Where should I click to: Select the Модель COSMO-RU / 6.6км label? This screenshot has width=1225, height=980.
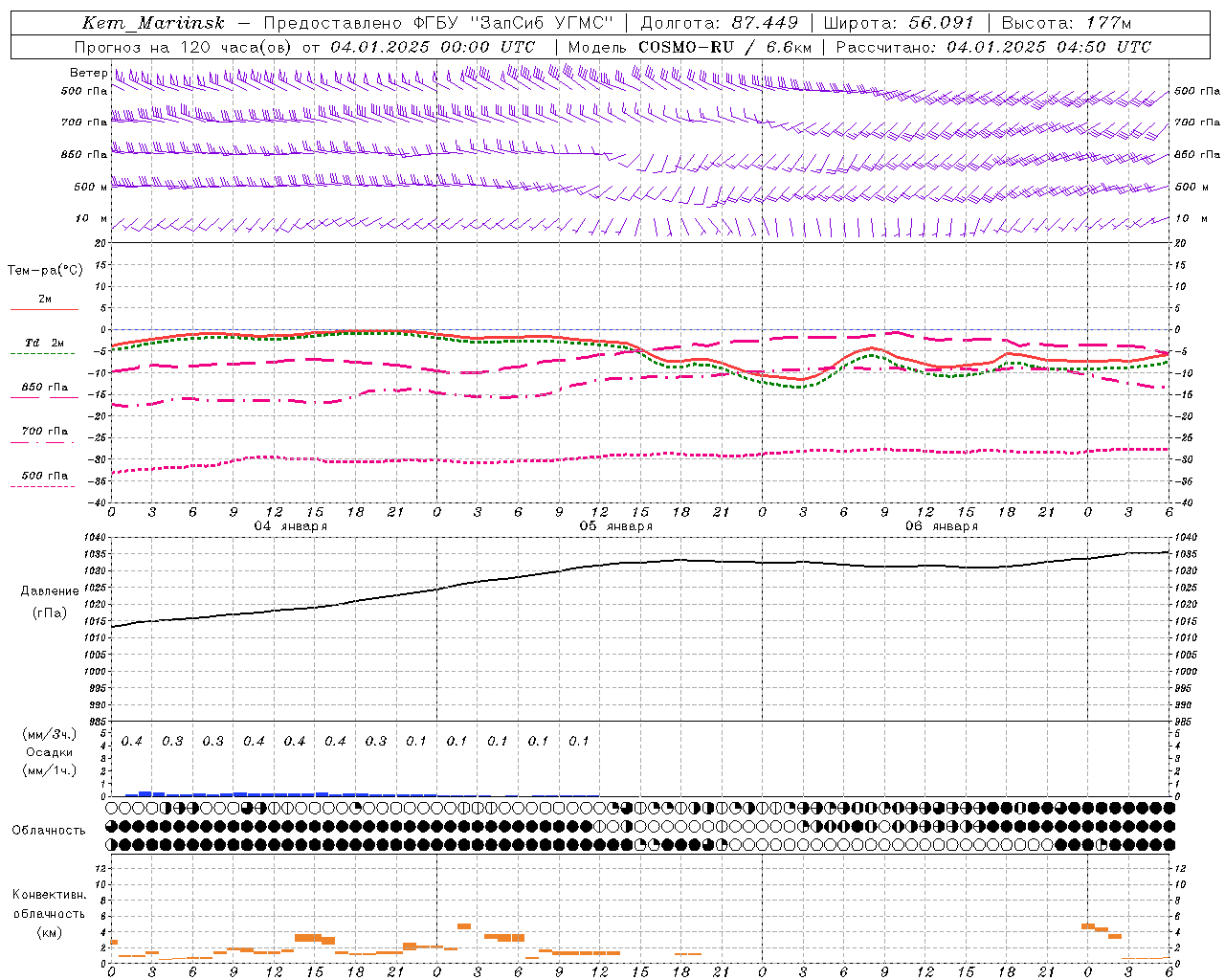coord(690,47)
